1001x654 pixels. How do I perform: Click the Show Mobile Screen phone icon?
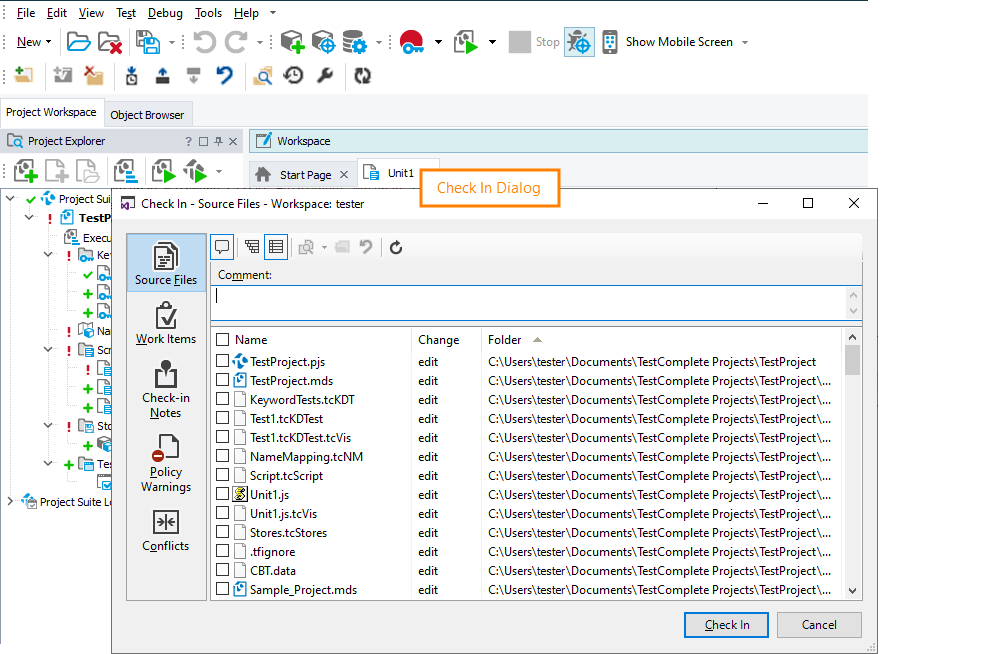609,42
